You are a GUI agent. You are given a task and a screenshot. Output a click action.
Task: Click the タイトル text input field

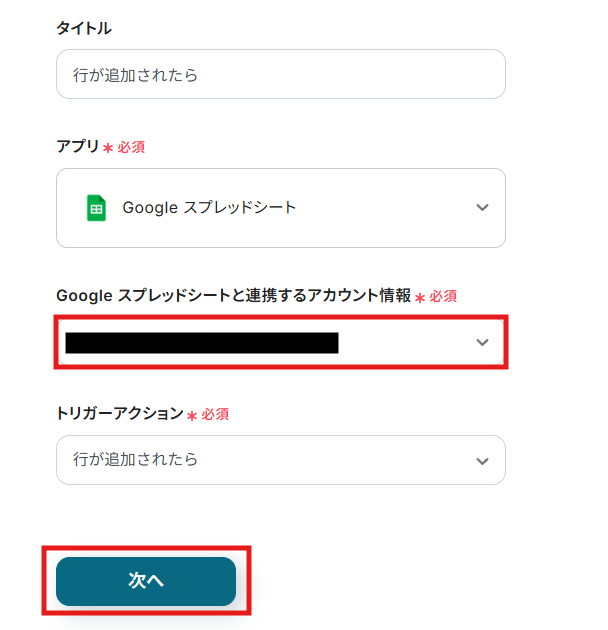coord(280,75)
